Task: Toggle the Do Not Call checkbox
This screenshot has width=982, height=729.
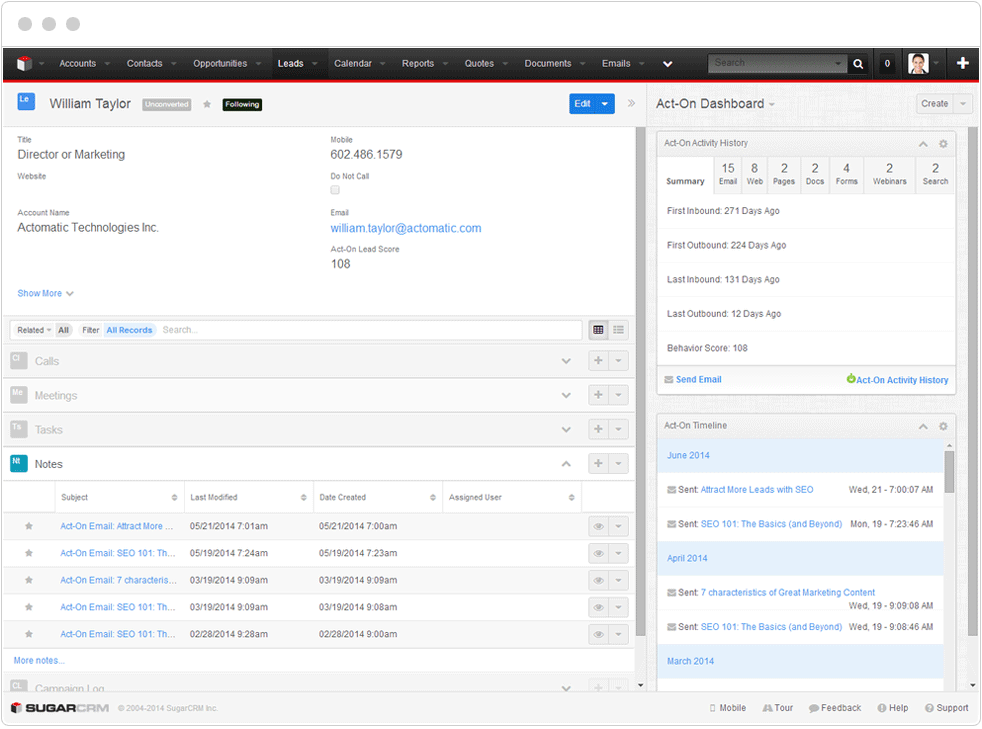Action: point(335,190)
